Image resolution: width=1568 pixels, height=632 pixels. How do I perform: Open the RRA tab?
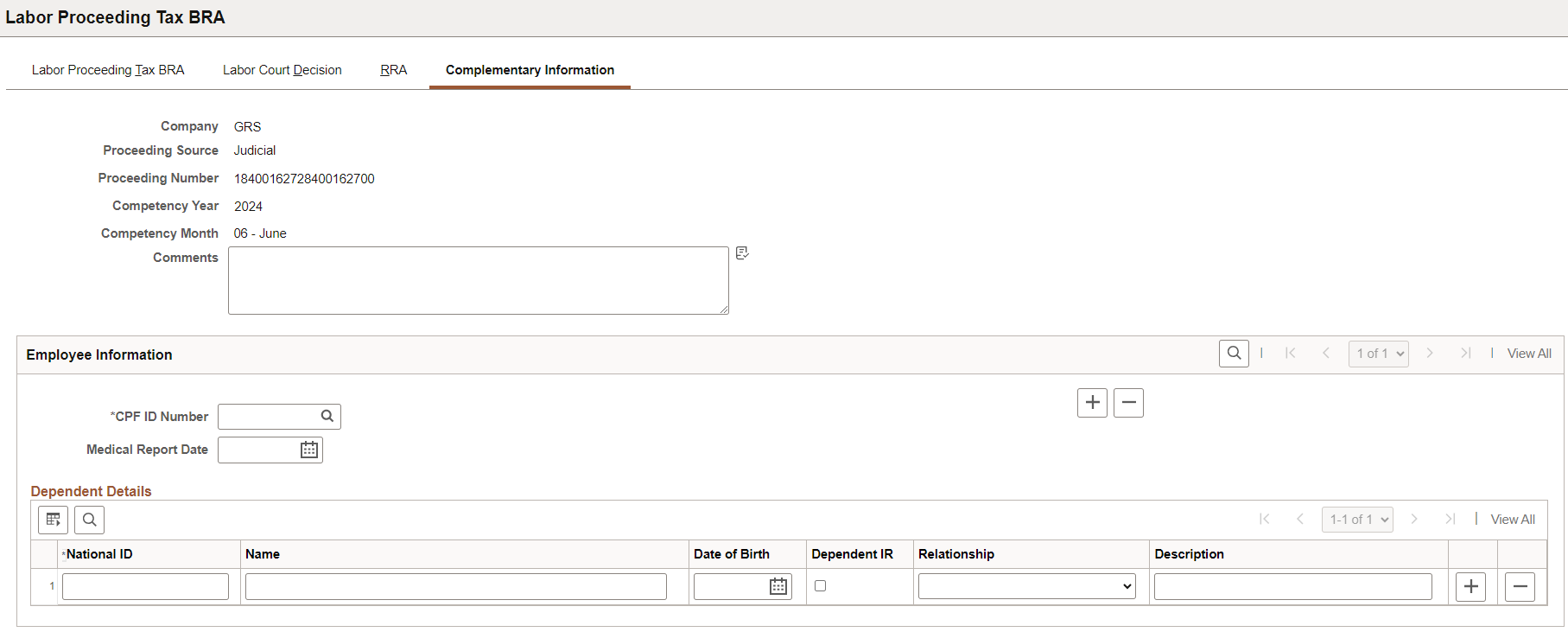pyautogui.click(x=394, y=70)
